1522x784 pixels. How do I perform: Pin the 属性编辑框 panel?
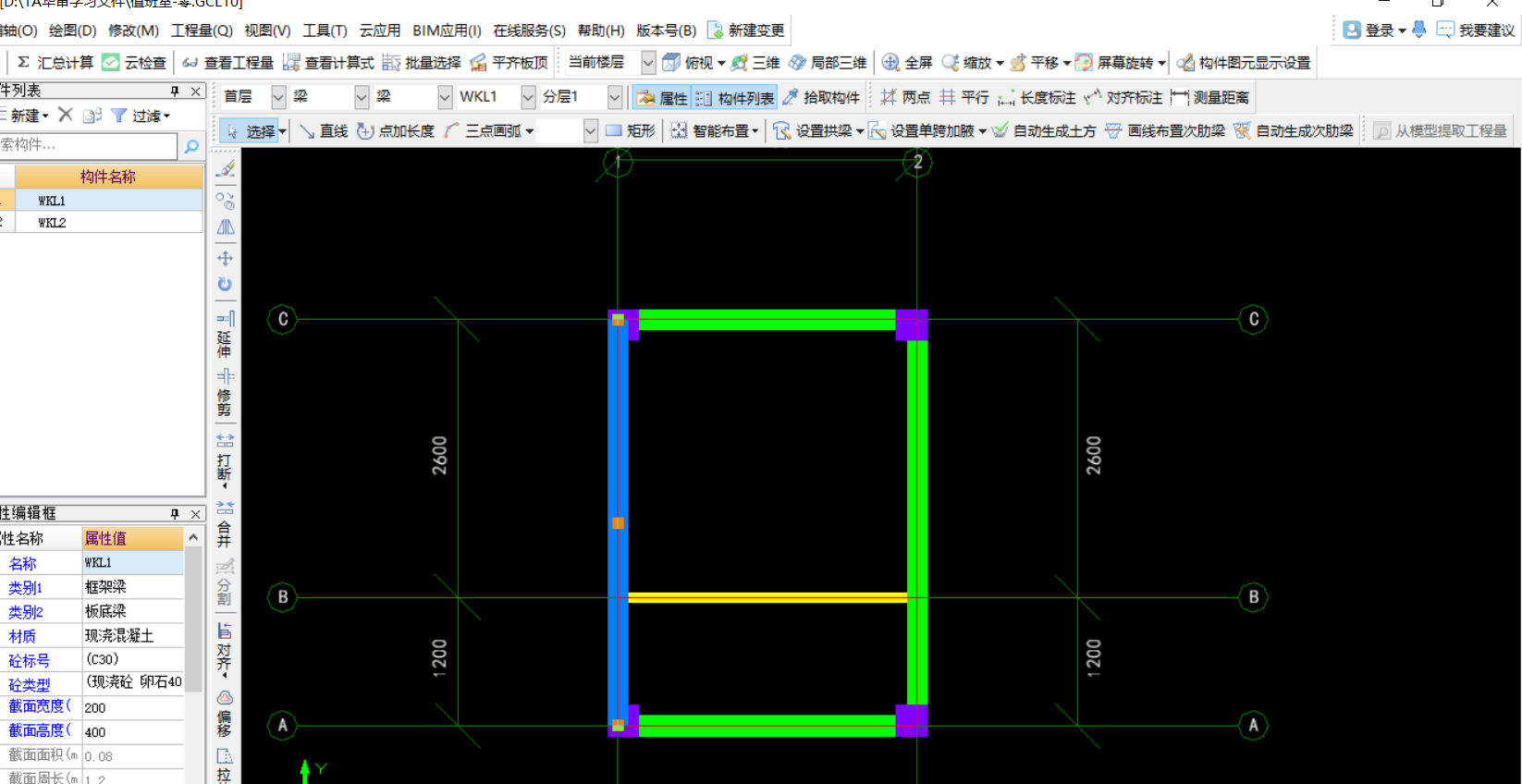coord(175,513)
